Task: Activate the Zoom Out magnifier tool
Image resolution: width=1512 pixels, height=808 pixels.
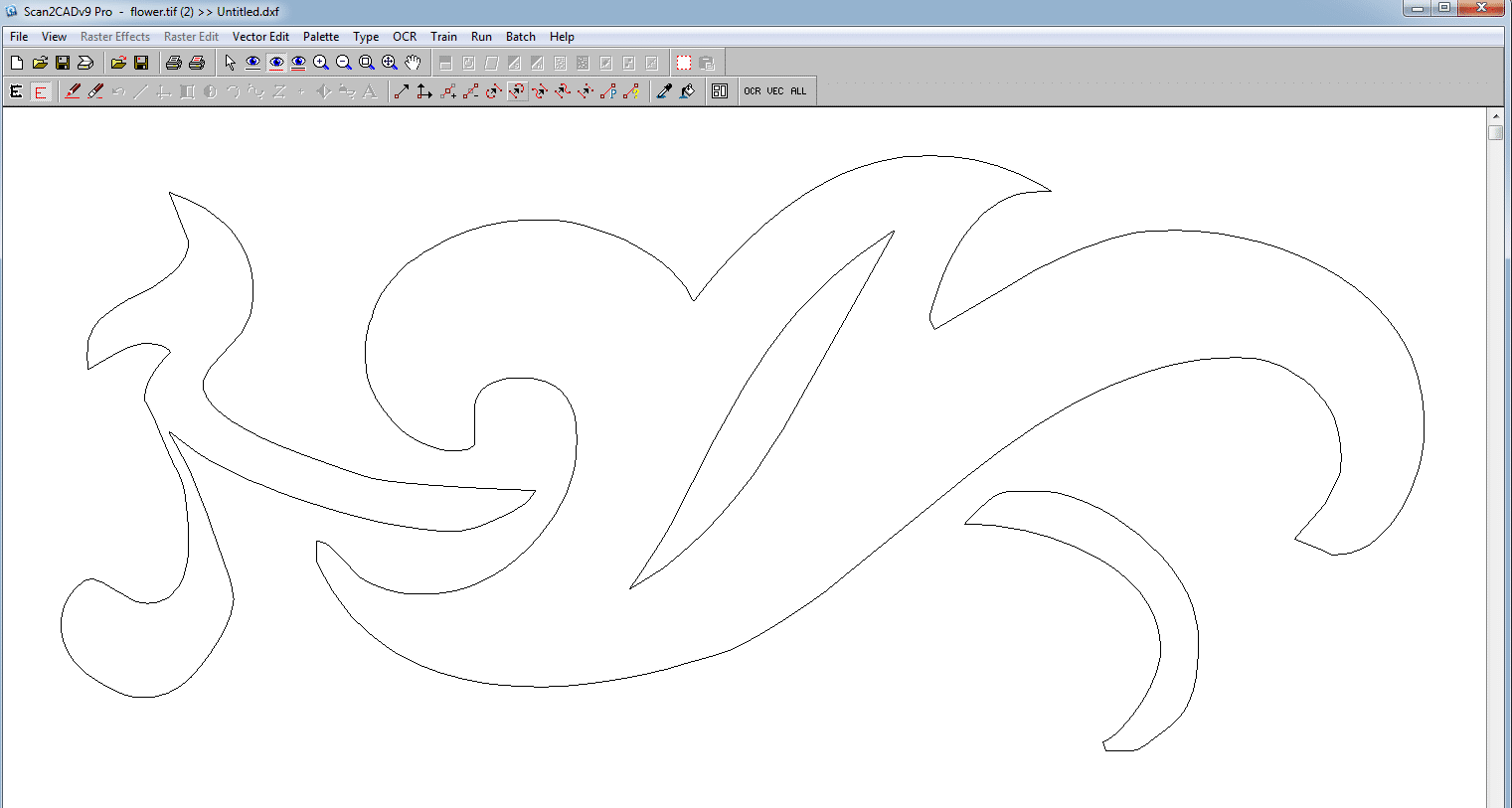Action: [x=343, y=62]
